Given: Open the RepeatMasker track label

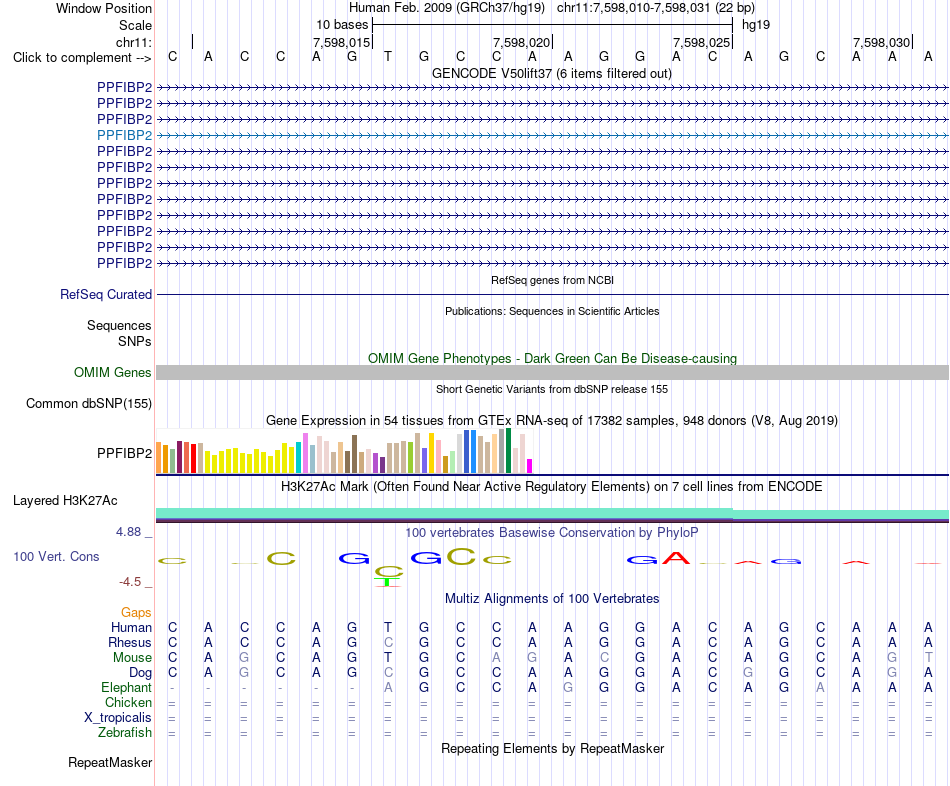Looking at the screenshot, I should 110,762.
